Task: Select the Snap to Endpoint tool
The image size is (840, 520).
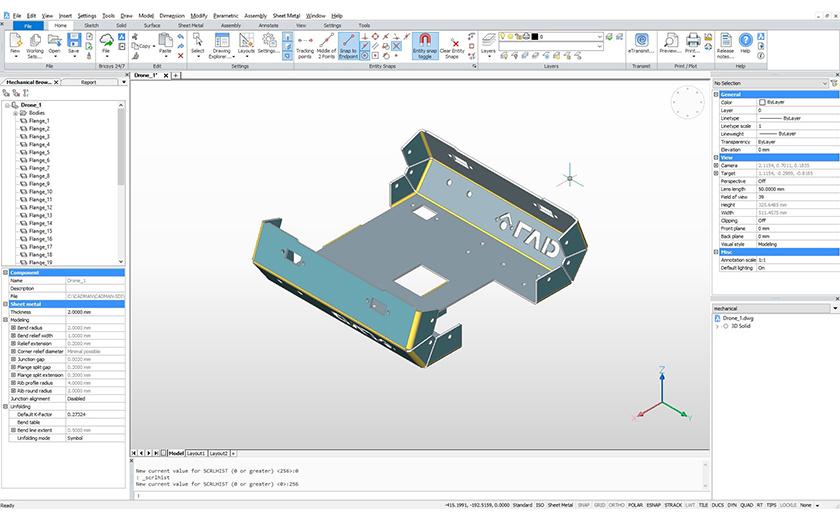Action: (349, 43)
